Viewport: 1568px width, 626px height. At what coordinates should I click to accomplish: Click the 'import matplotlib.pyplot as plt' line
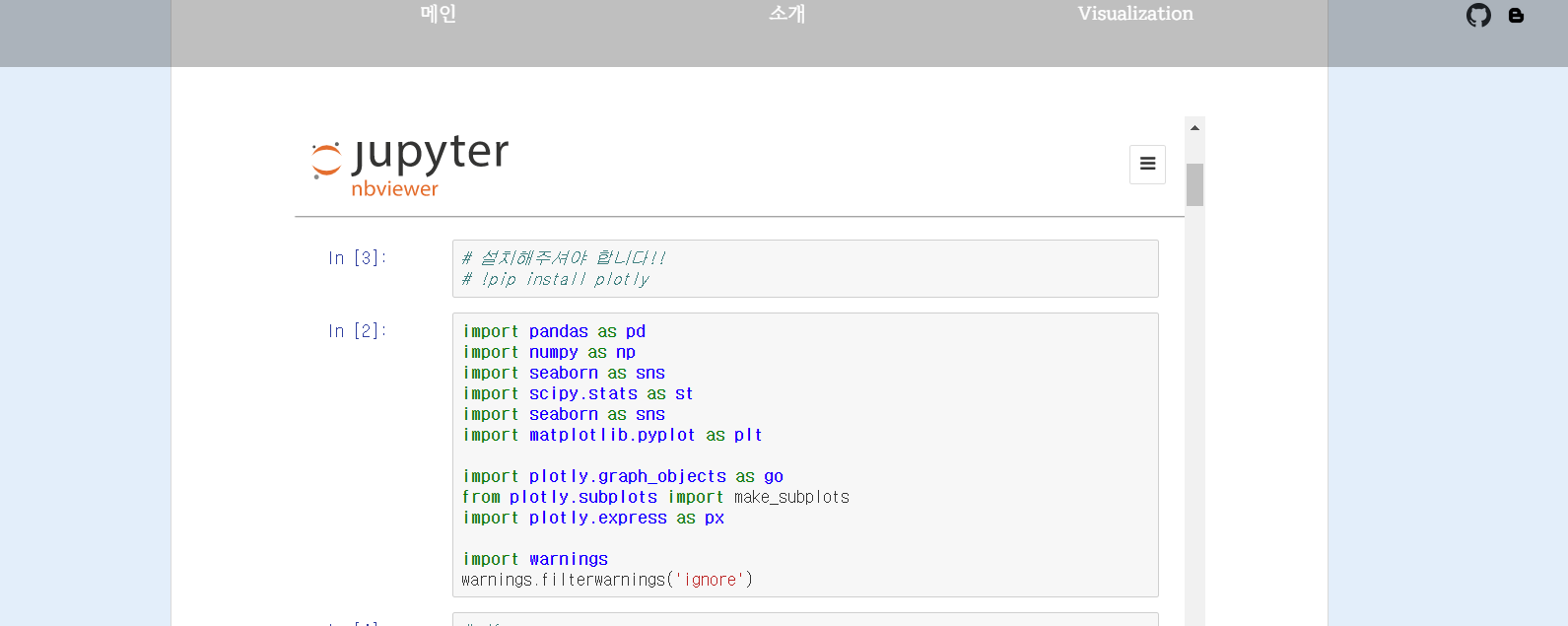point(612,435)
